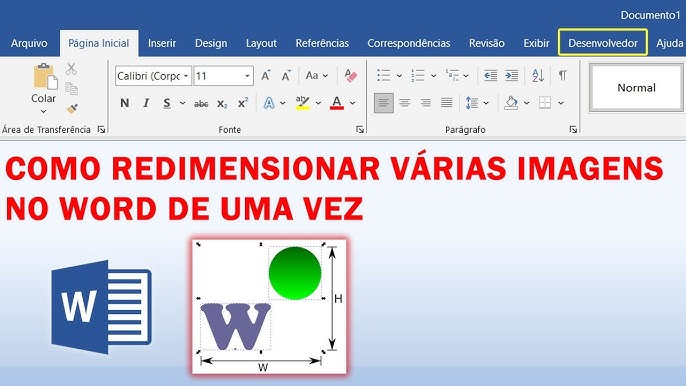Decrease paragraph indent

tap(490, 76)
